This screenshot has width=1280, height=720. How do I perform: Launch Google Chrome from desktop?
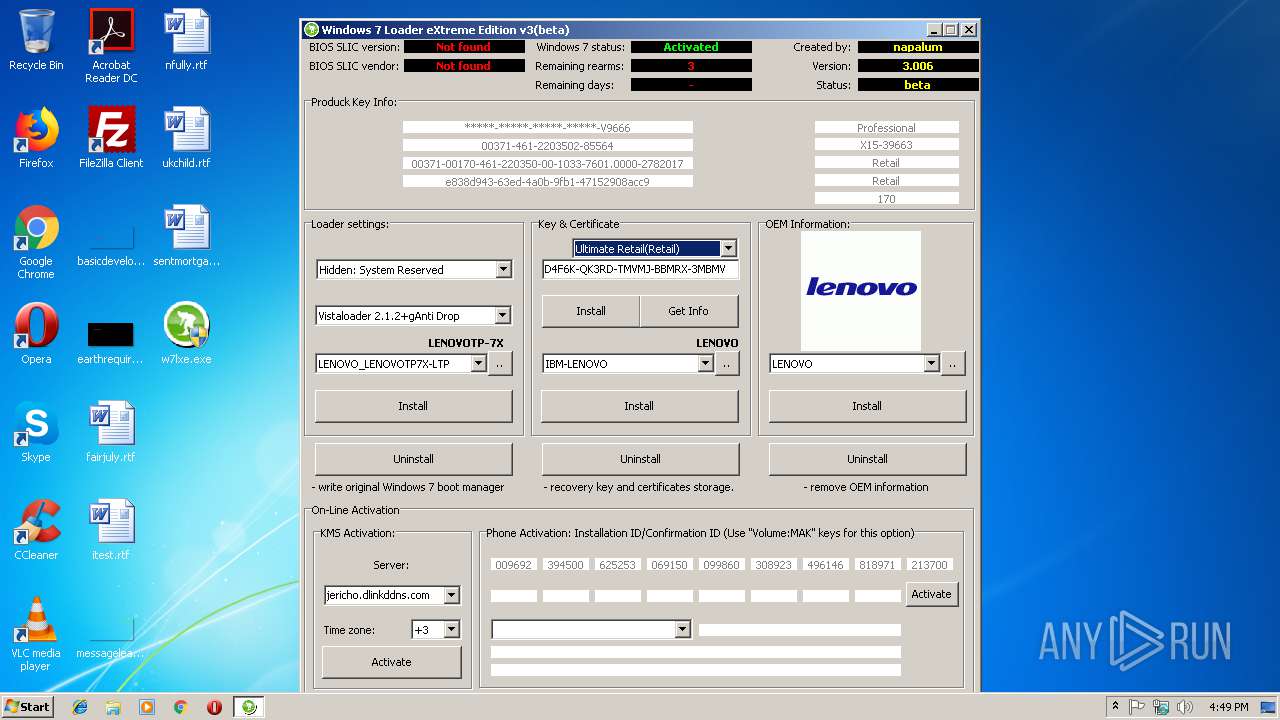[36, 242]
